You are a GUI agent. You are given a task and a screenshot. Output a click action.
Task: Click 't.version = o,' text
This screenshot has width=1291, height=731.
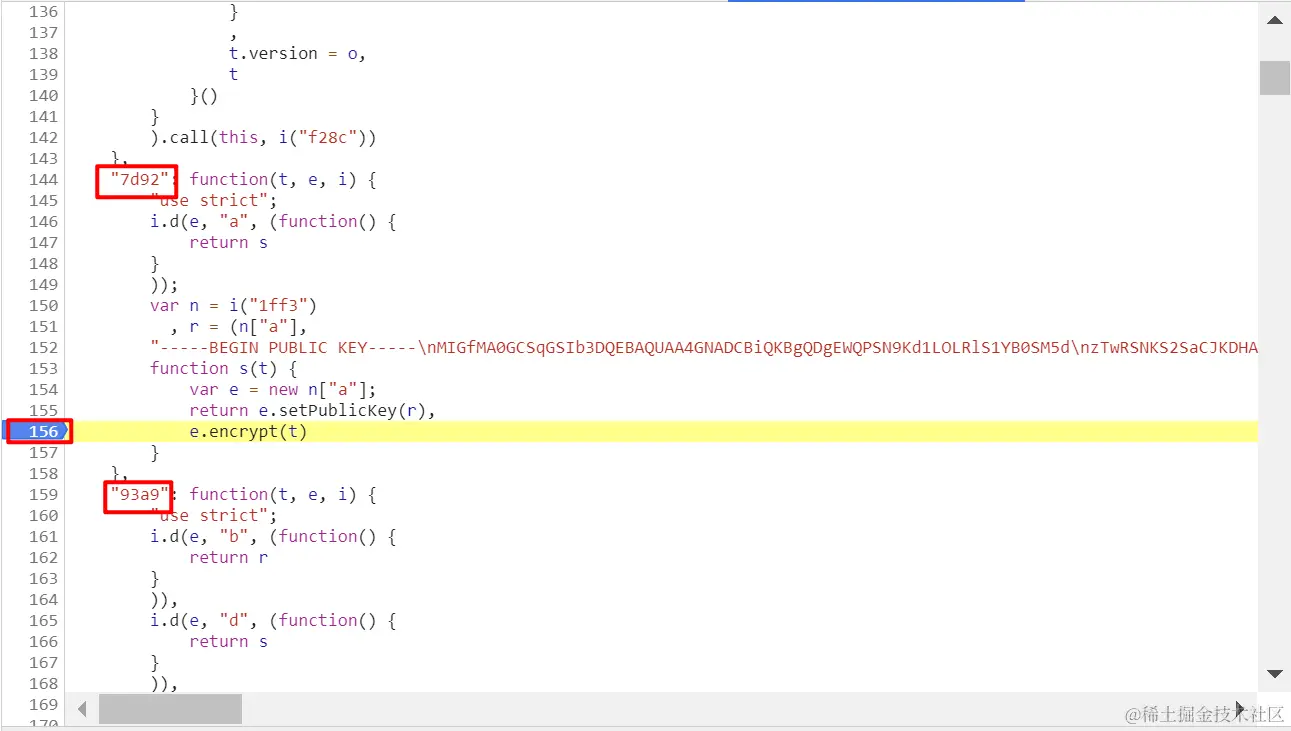click(298, 53)
